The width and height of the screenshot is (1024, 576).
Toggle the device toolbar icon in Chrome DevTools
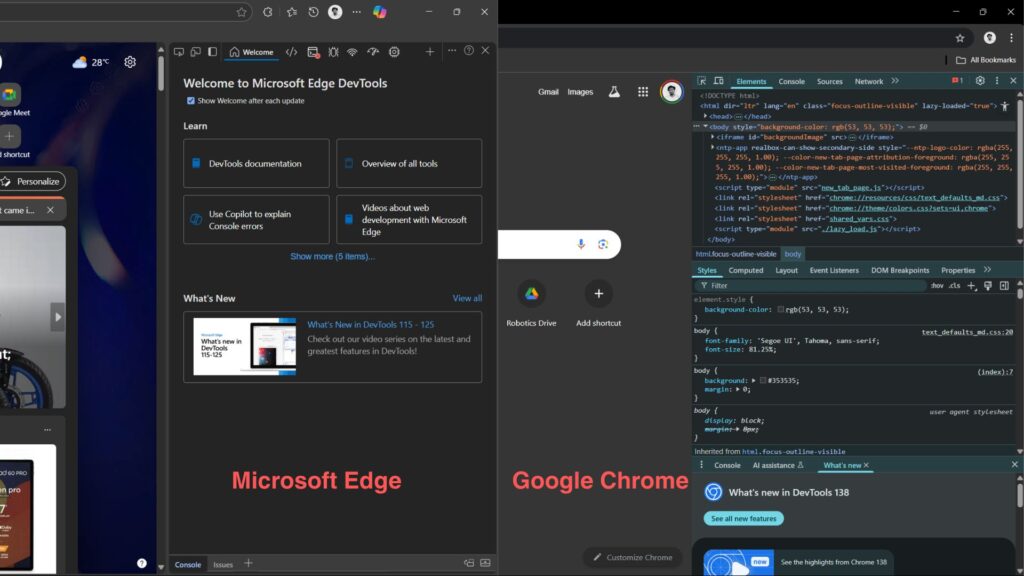pos(719,81)
